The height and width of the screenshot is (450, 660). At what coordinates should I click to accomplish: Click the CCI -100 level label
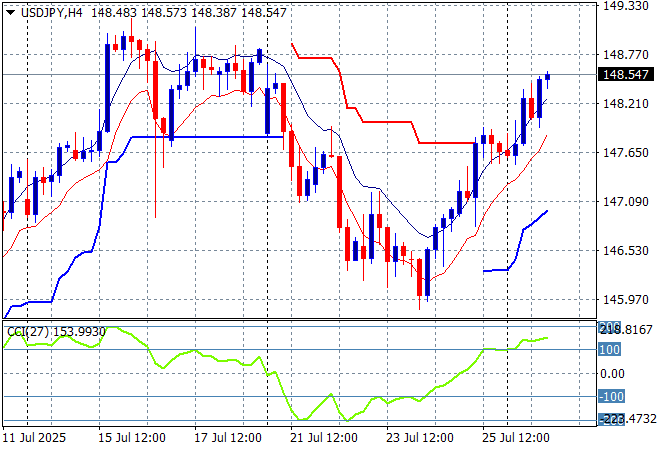tap(612, 397)
